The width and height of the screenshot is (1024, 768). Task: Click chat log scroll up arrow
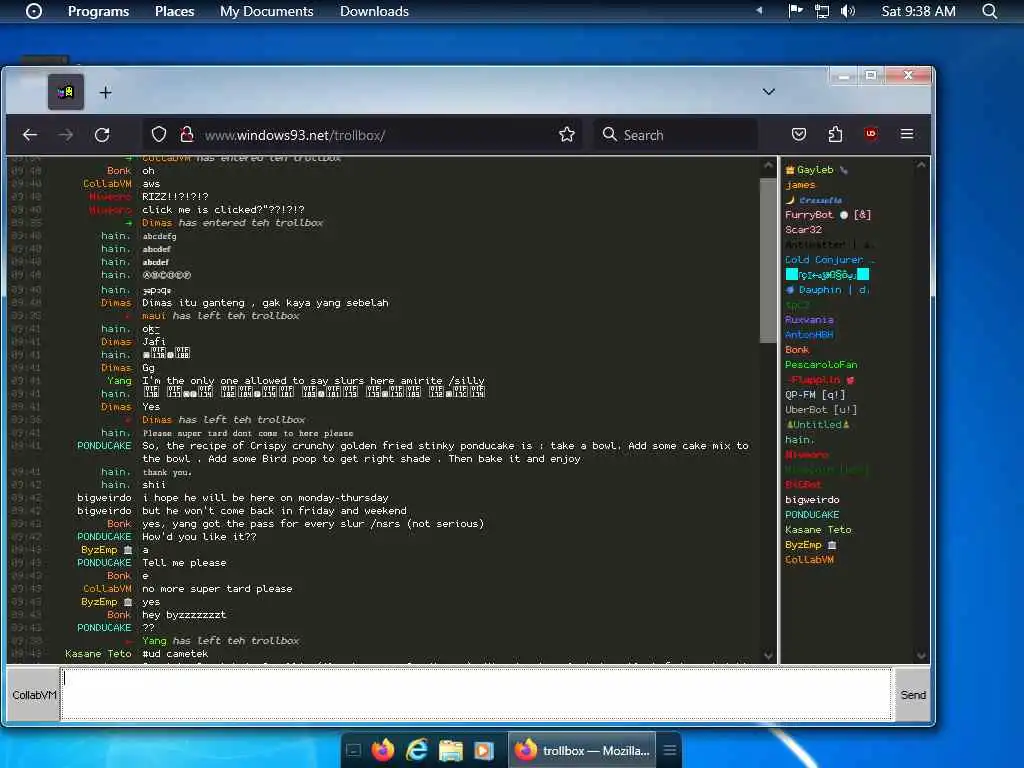click(x=768, y=166)
